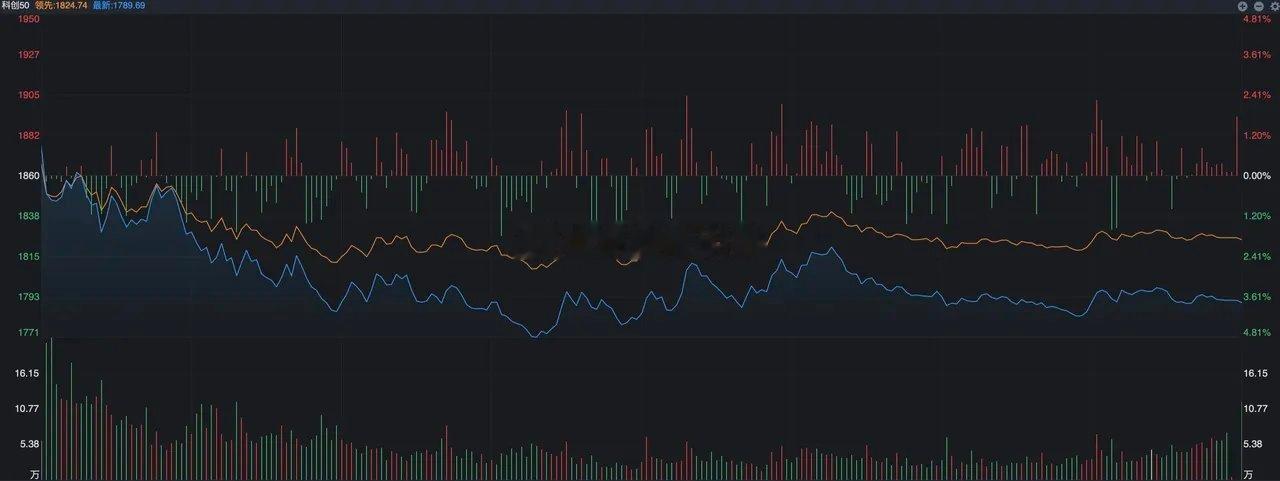1280x481 pixels.
Task: Select the 最新:1789.69 legend label
Action: pos(118,5)
